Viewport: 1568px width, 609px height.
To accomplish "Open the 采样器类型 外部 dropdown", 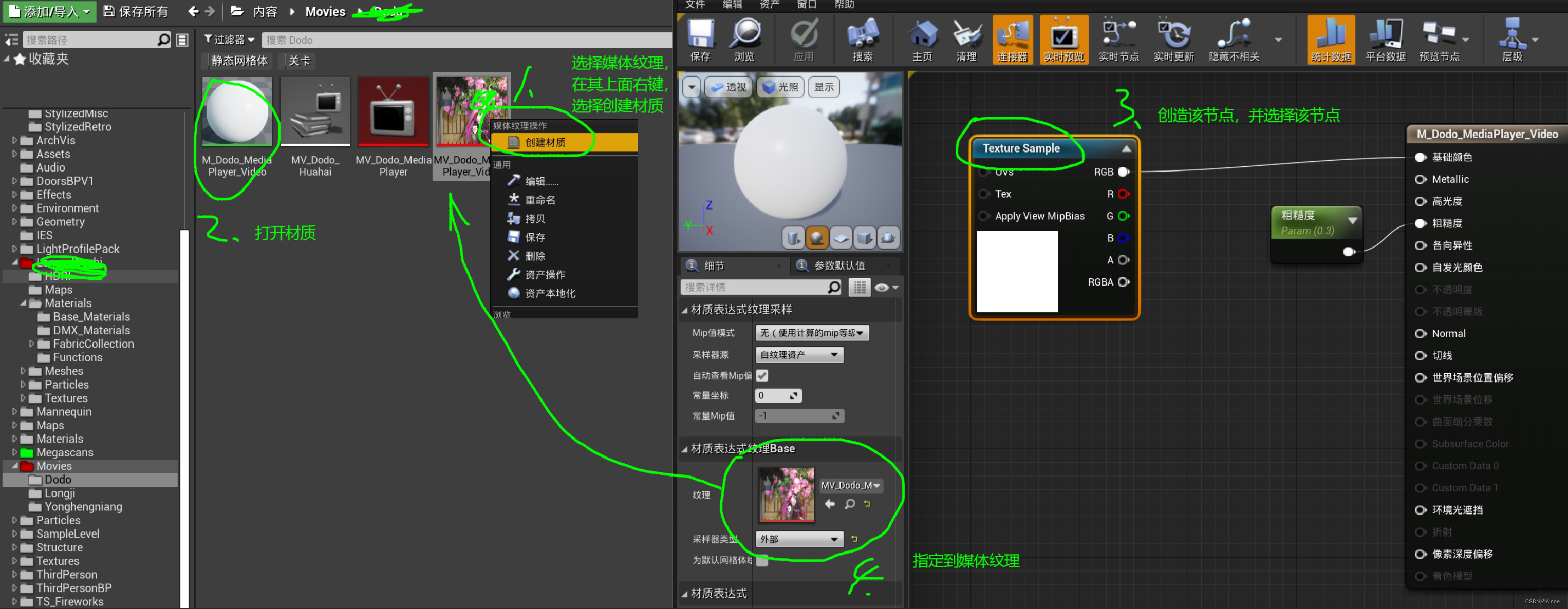I will (798, 539).
